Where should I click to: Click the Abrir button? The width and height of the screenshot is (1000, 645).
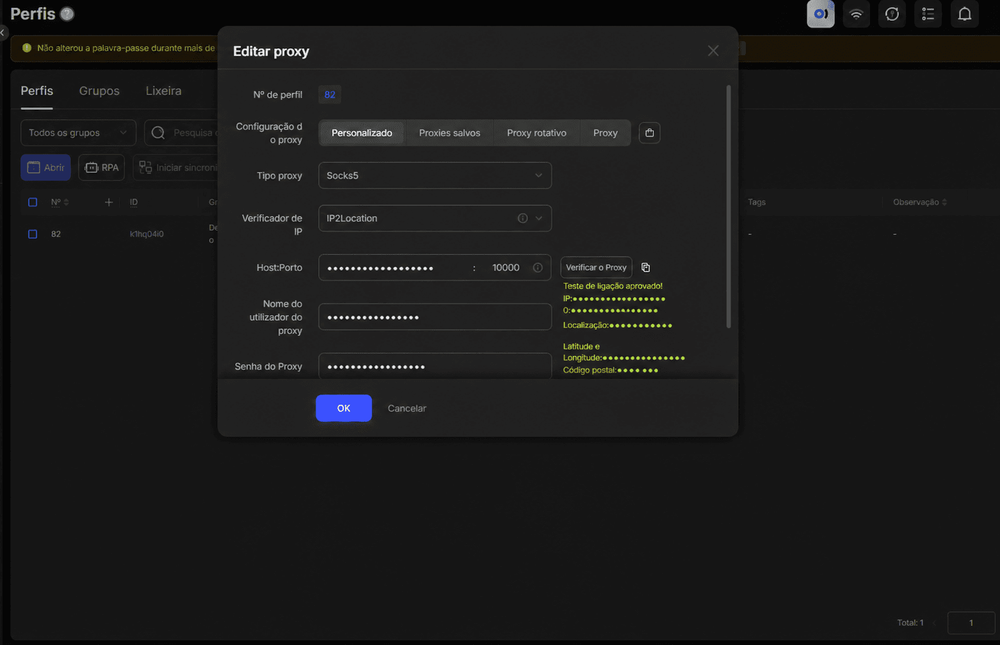tap(45, 167)
